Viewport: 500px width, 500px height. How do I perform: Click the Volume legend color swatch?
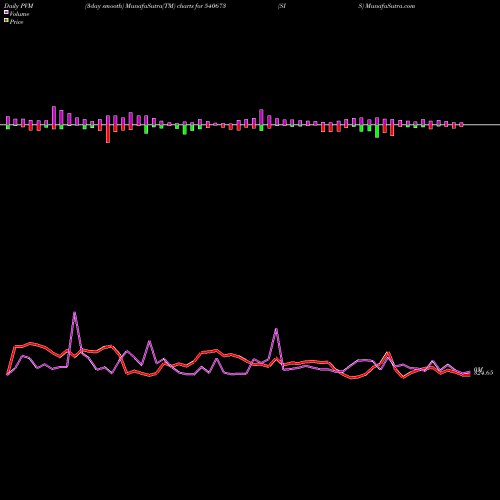(x=6, y=12)
